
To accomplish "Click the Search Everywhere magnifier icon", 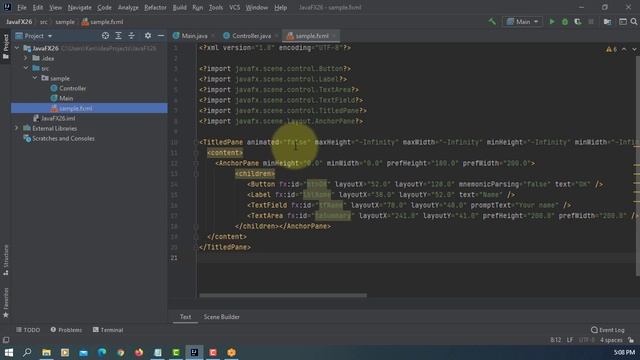I will click(634, 22).
